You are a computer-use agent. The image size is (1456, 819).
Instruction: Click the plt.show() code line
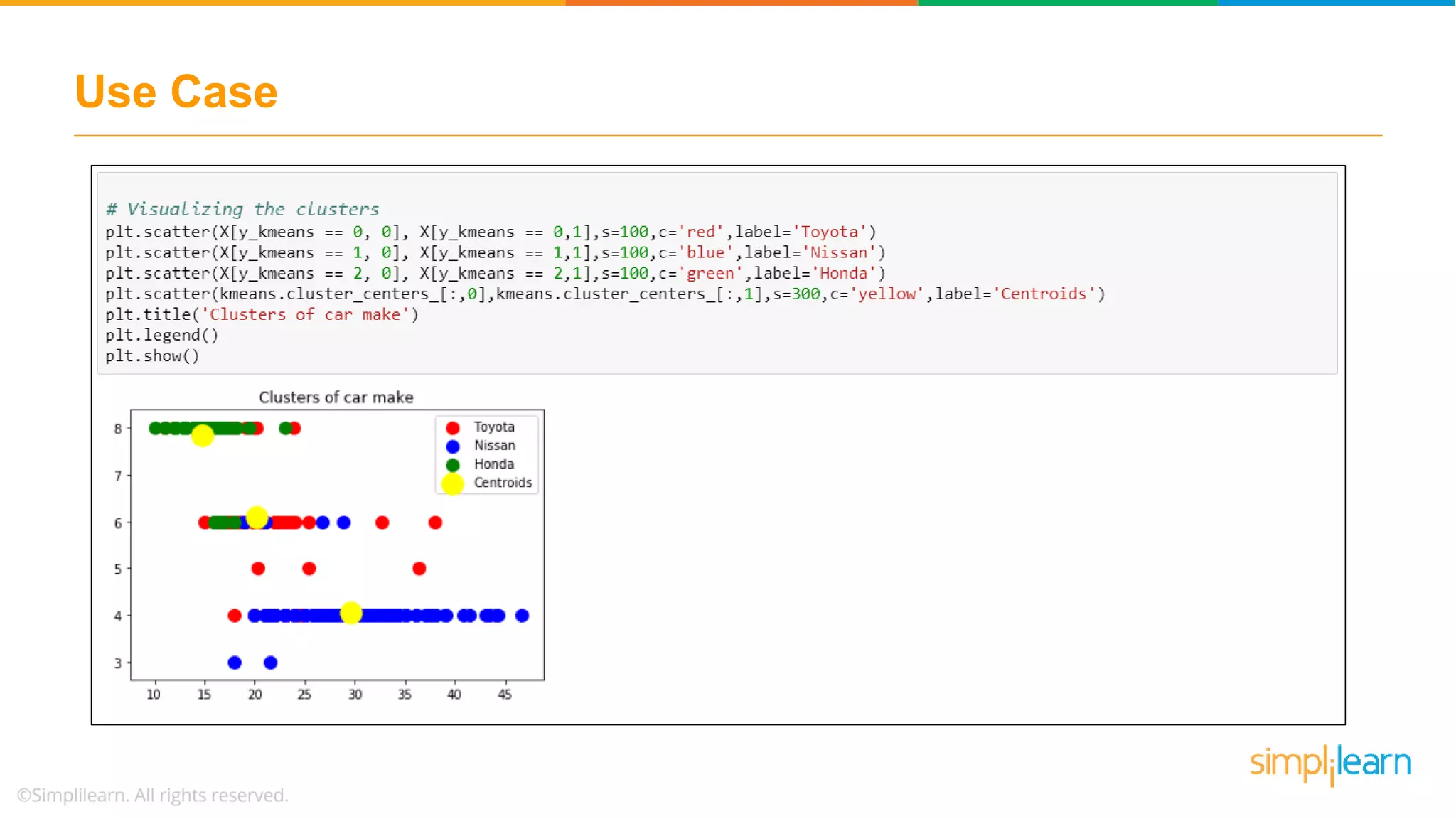[152, 356]
